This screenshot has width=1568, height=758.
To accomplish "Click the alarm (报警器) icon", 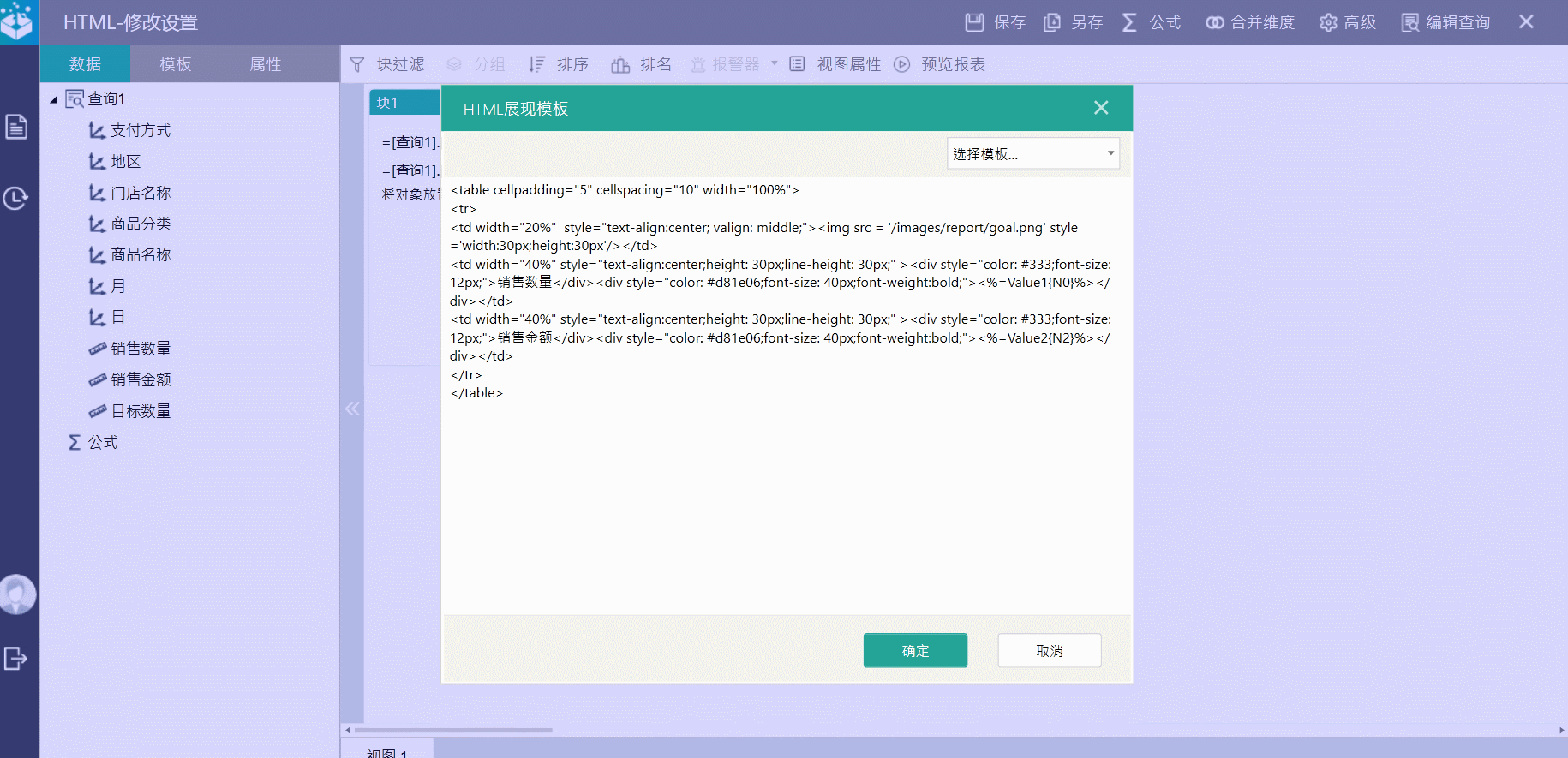I will point(698,64).
